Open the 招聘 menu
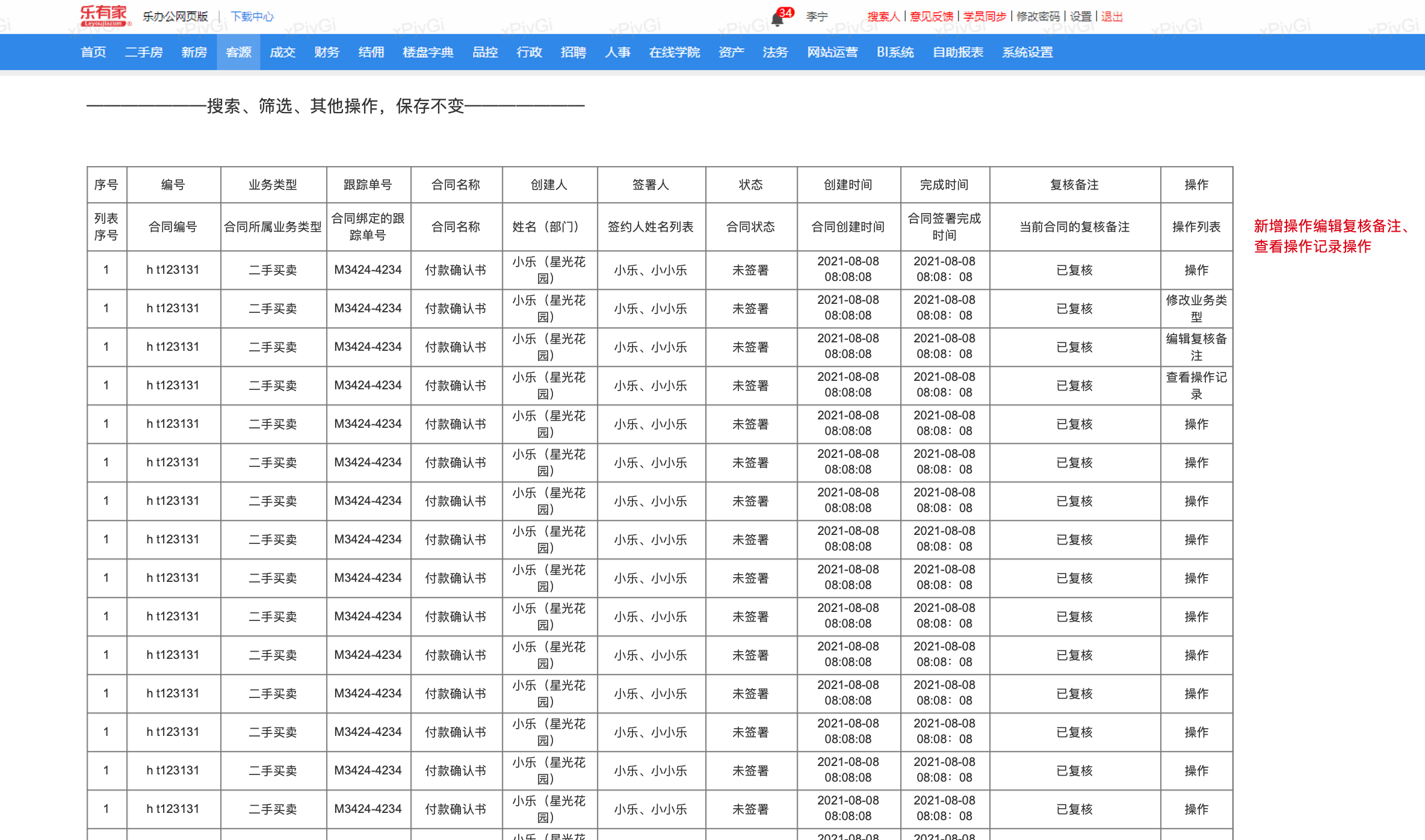 coord(573,52)
